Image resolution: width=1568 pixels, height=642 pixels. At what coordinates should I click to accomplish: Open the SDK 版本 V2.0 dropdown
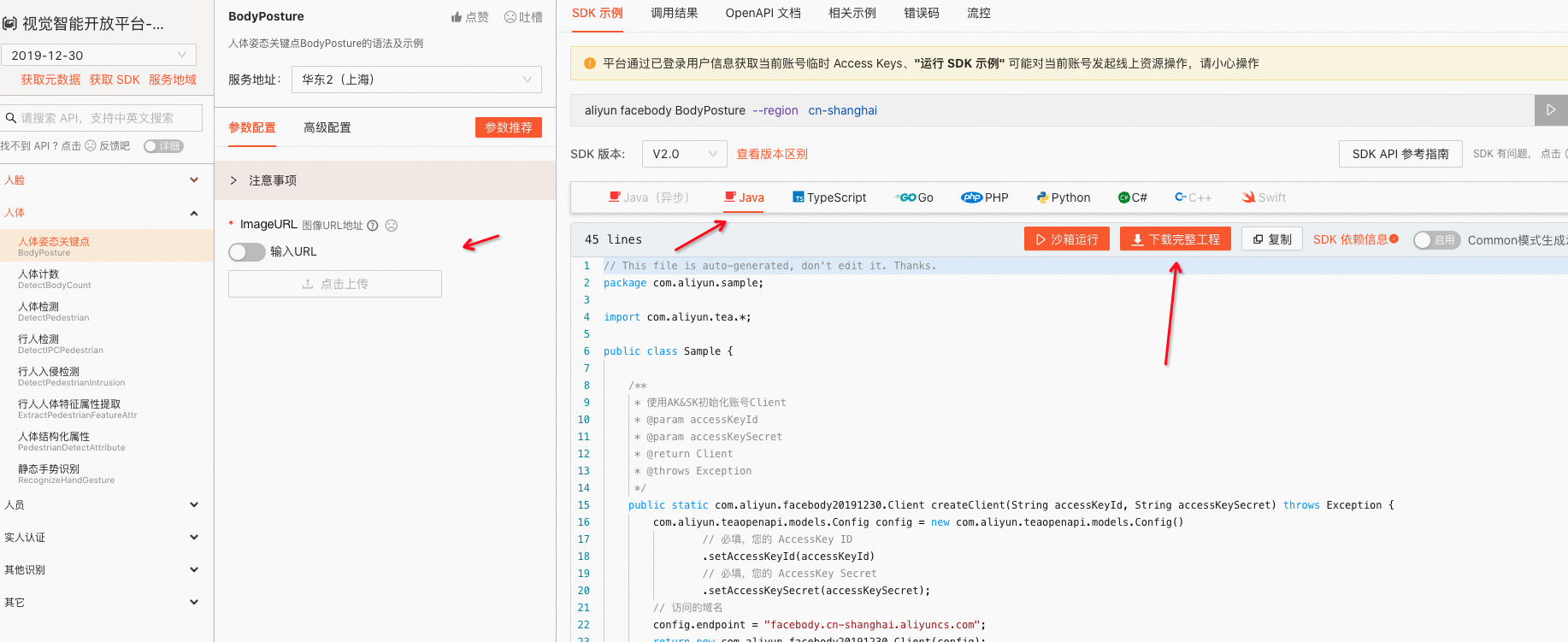click(684, 154)
